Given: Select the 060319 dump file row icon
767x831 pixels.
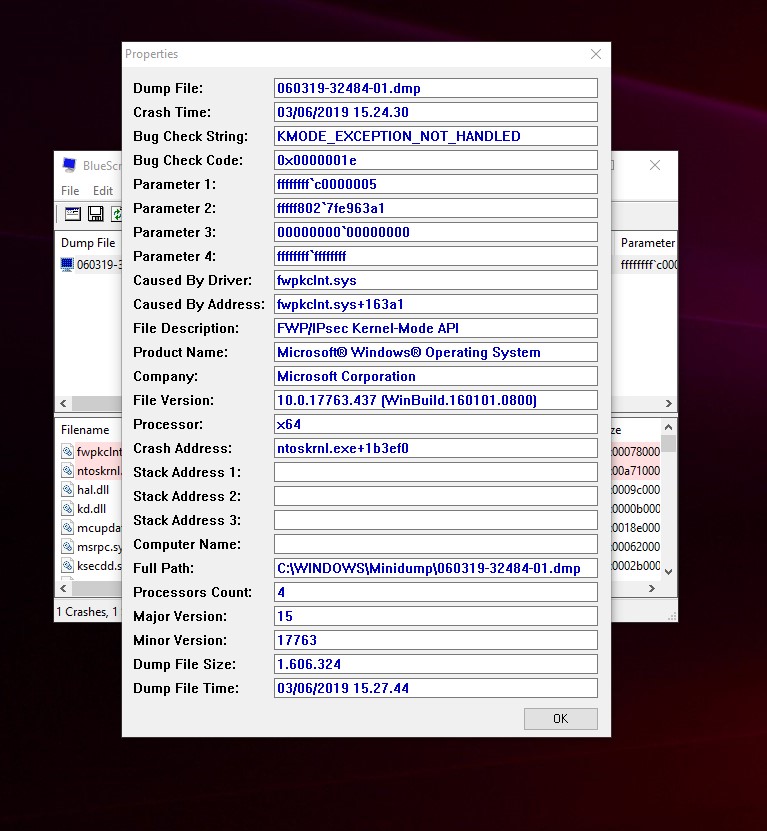Looking at the screenshot, I should (x=67, y=264).
